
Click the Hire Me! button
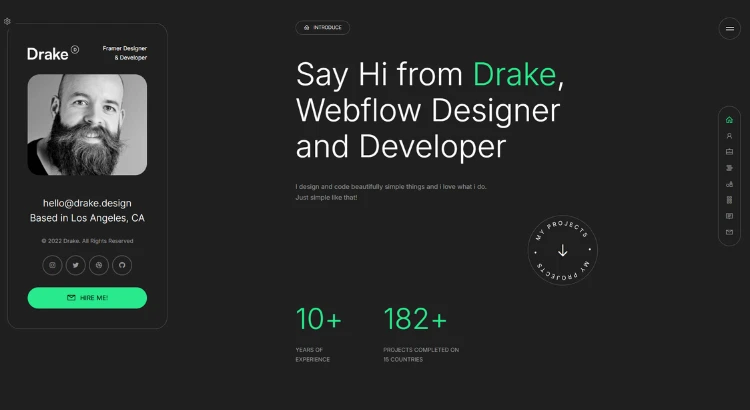pos(87,298)
